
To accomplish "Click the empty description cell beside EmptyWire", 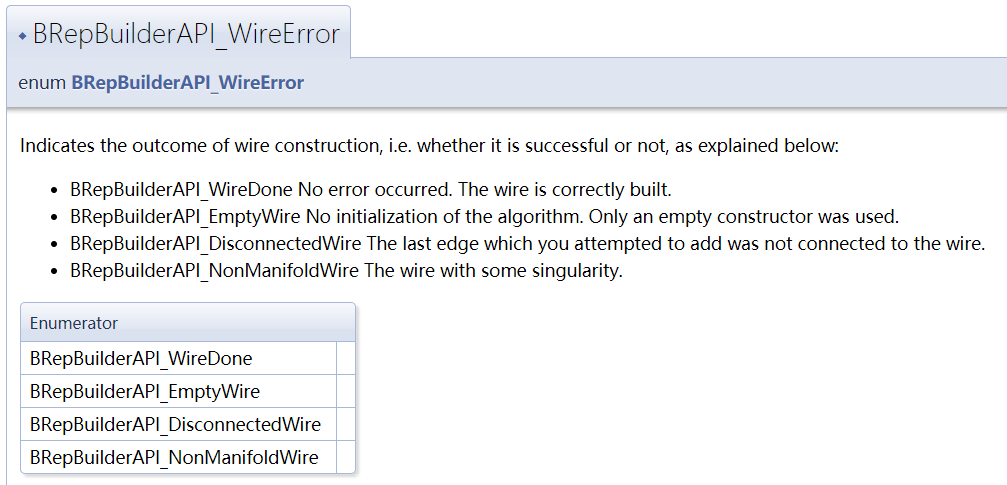I will tap(346, 391).
